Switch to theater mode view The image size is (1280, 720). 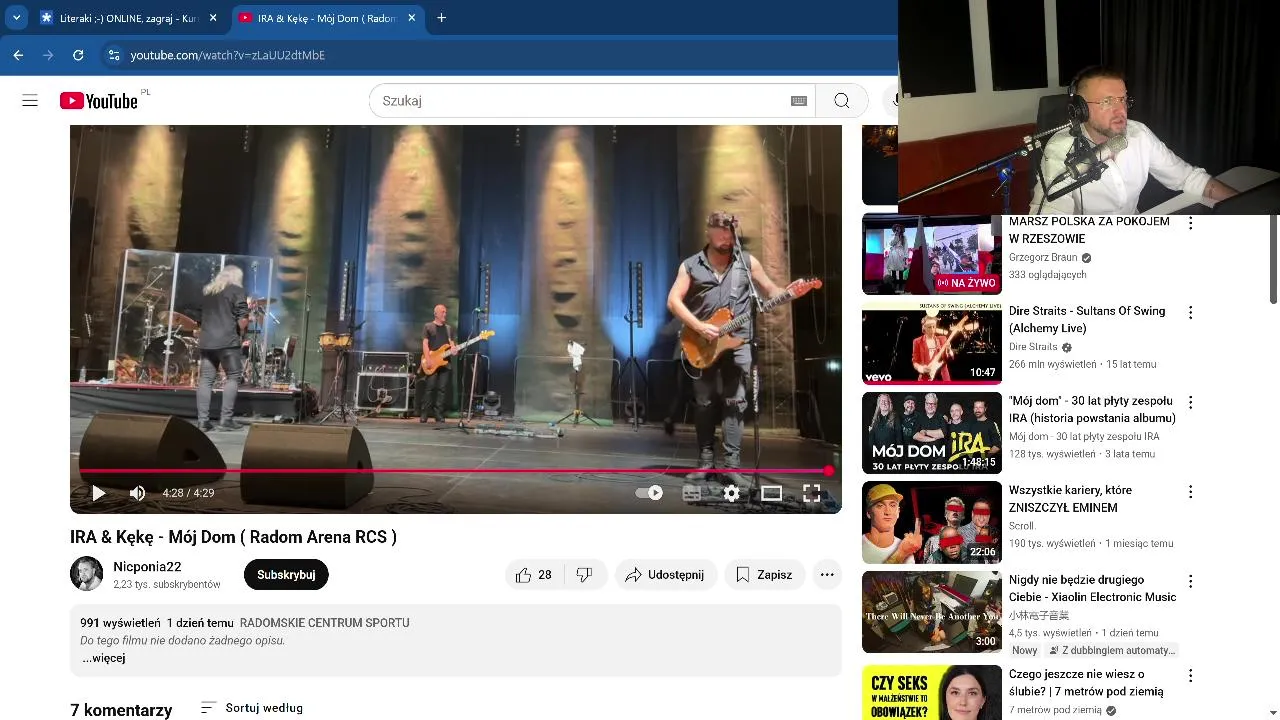click(771, 493)
